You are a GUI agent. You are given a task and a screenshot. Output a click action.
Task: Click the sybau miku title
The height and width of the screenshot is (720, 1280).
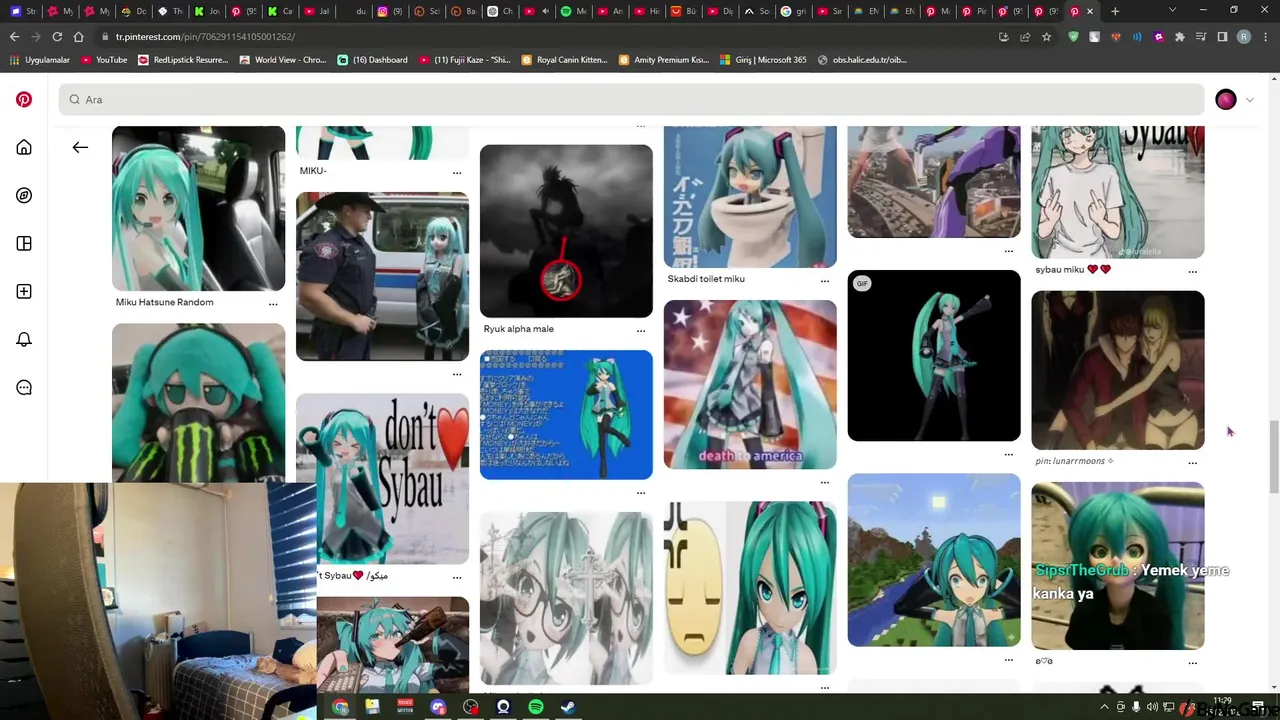click(x=1073, y=269)
